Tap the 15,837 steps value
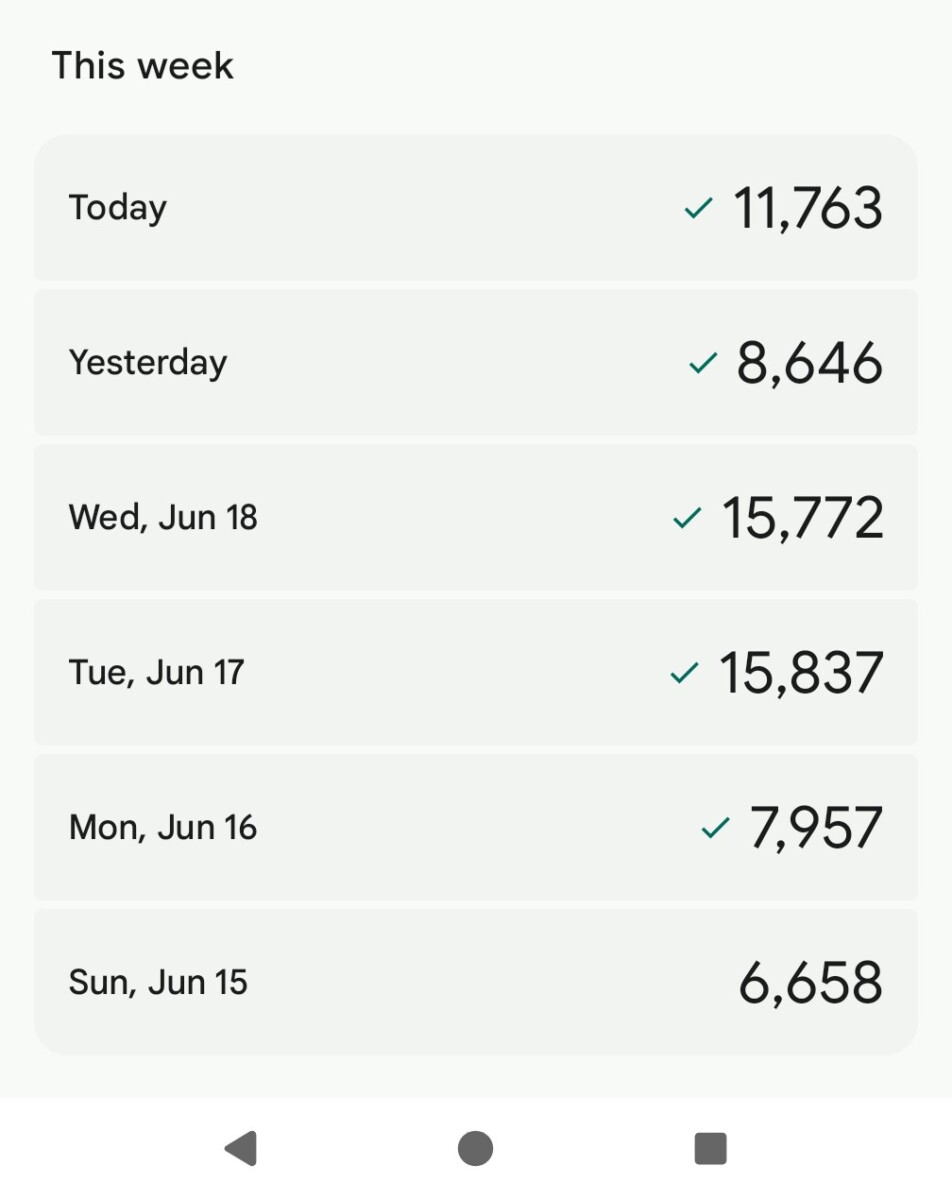This screenshot has height=1200, width=952. click(802, 673)
